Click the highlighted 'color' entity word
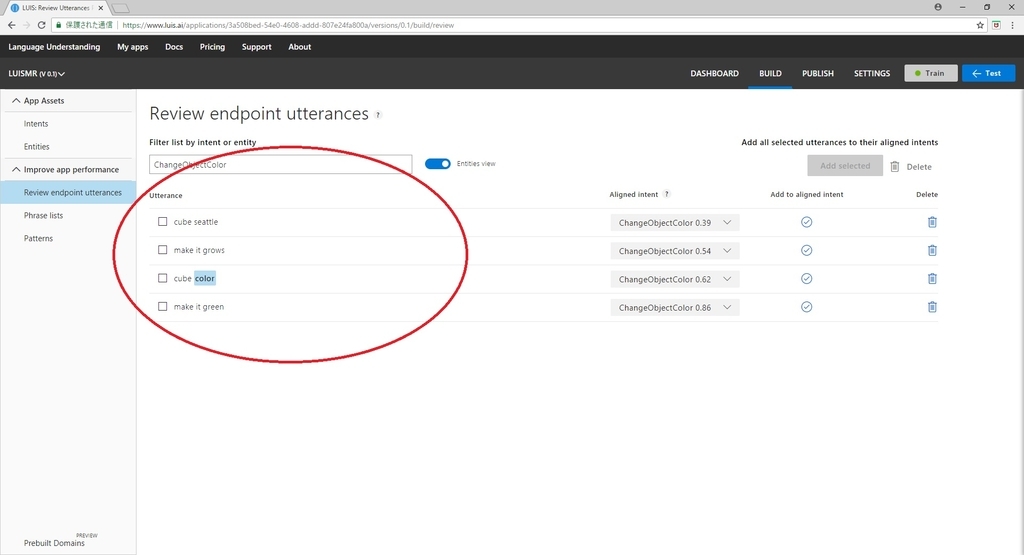1024x555 pixels. 205,278
